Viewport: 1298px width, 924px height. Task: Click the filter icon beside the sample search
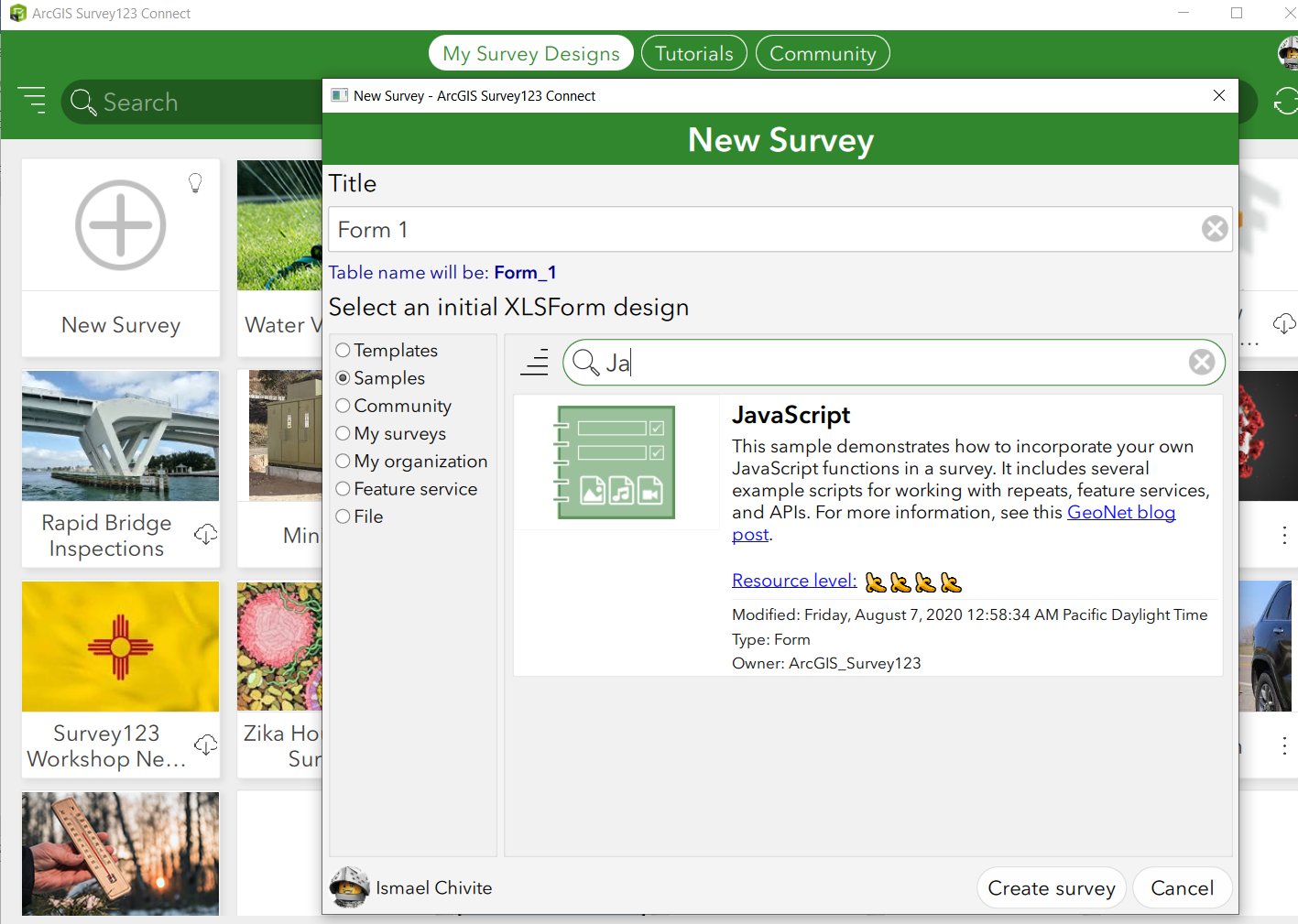[534, 362]
